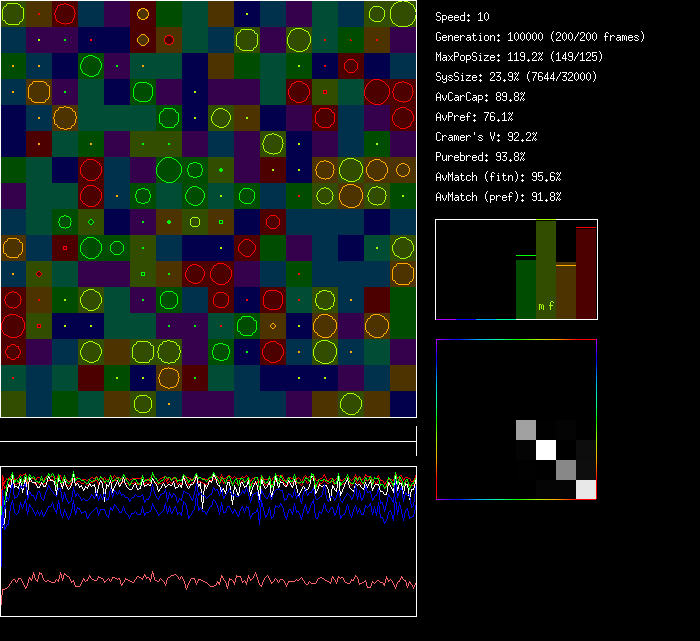This screenshot has width=700, height=641.
Task: Click the AvMatch (fitn) value
Action: tap(498, 177)
